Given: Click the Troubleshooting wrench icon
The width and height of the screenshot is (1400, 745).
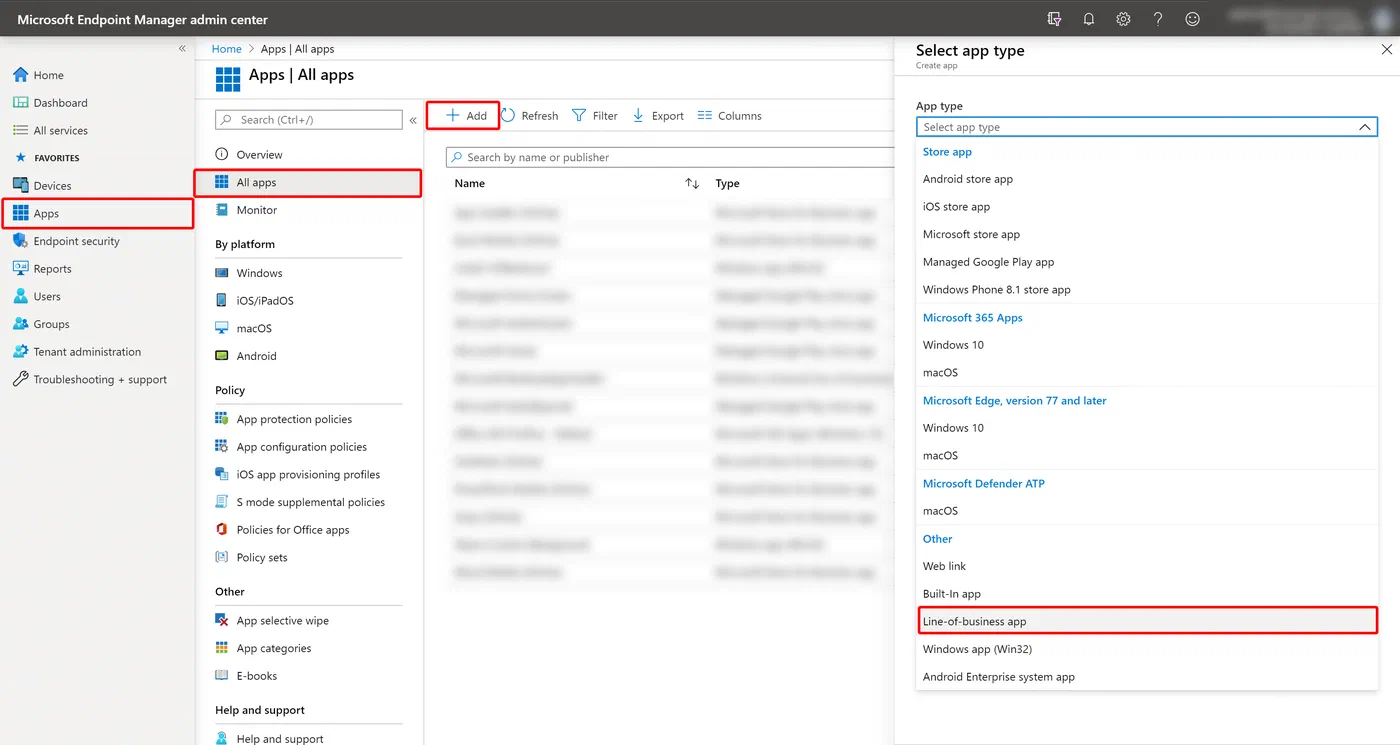Looking at the screenshot, I should [21, 379].
